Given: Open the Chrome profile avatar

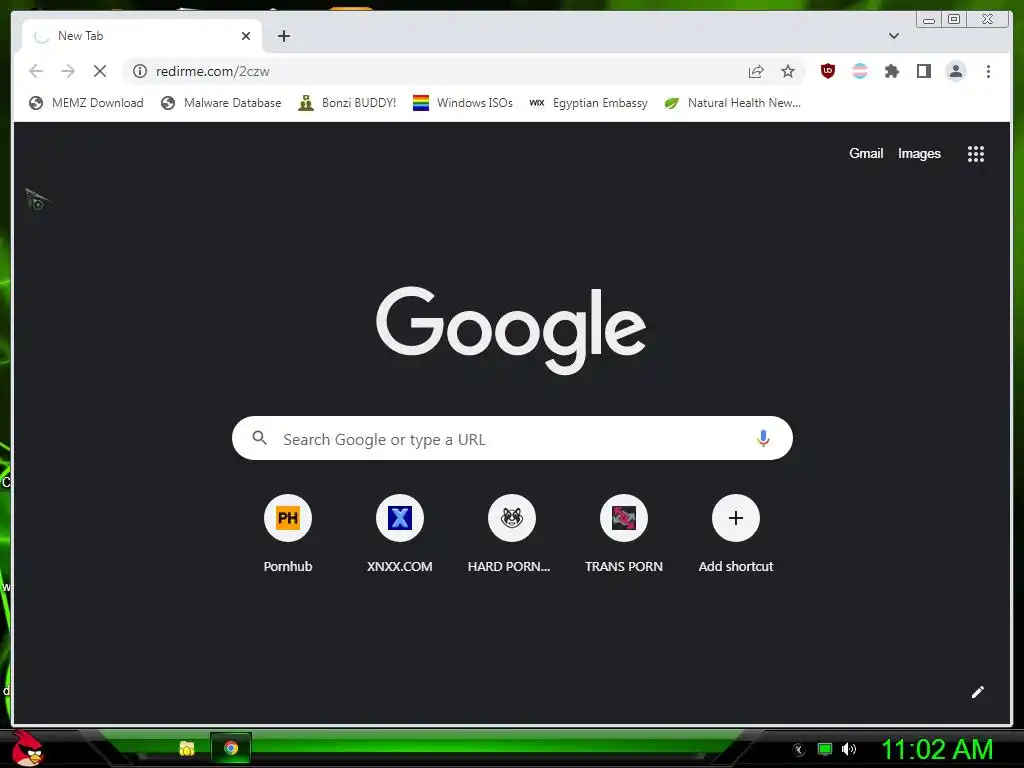Looking at the screenshot, I should (955, 71).
